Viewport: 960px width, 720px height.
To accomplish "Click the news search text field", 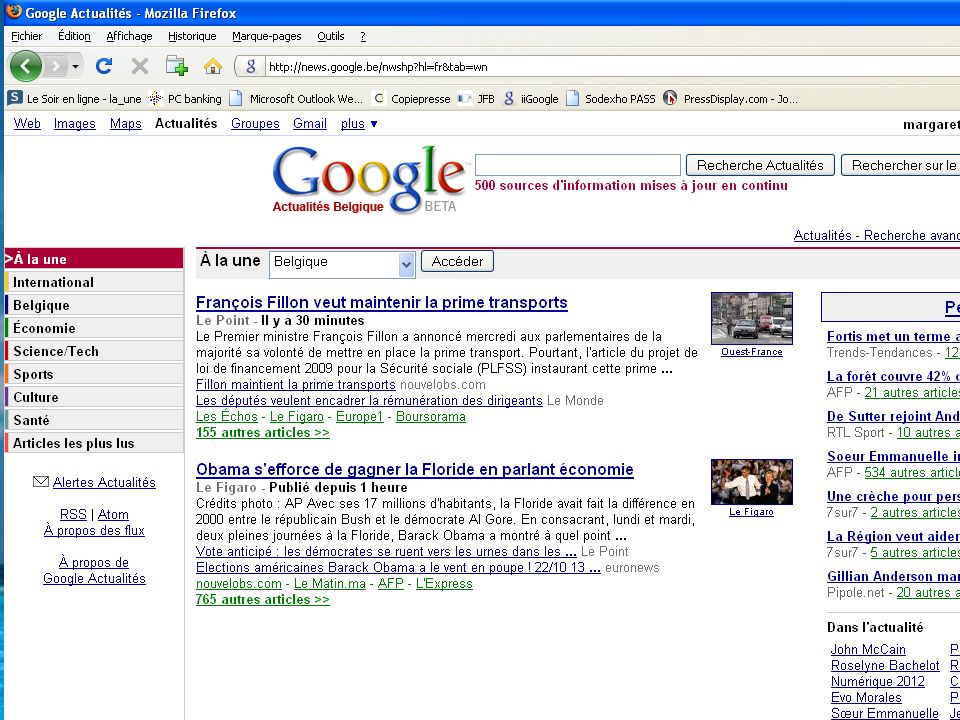I will click(578, 165).
